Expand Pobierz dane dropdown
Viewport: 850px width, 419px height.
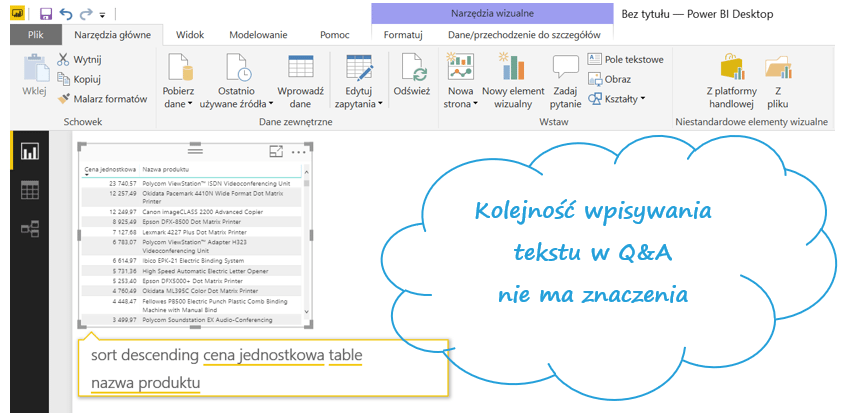[179, 103]
